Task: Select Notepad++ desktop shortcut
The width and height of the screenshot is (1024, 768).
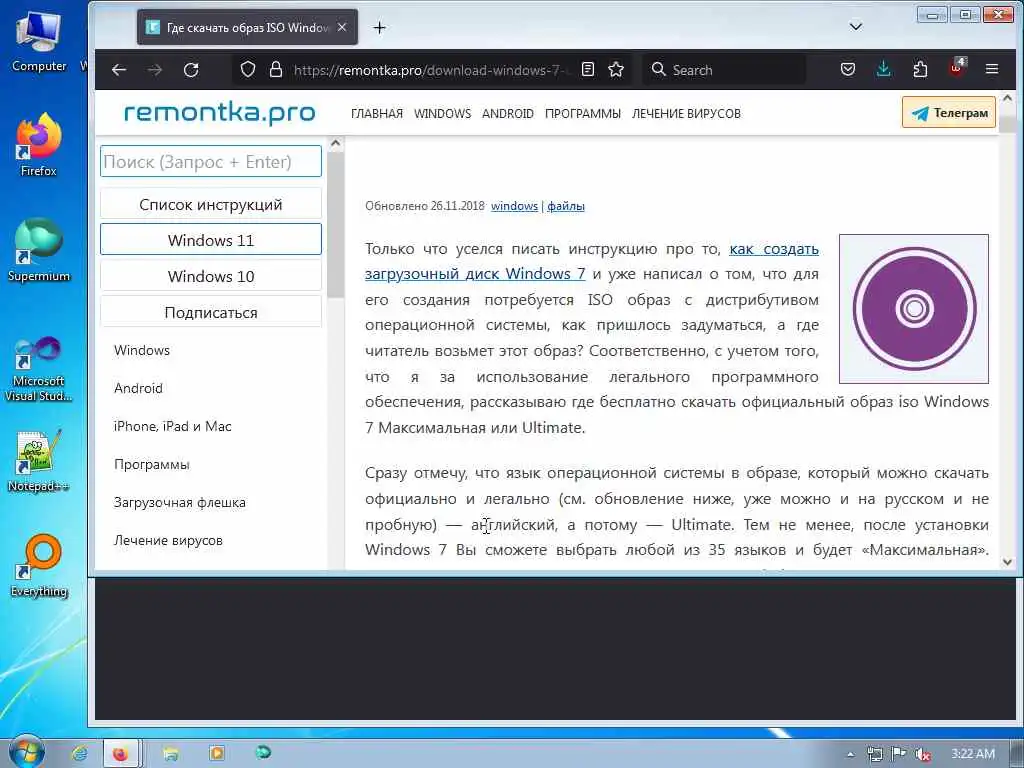Action: [39, 460]
